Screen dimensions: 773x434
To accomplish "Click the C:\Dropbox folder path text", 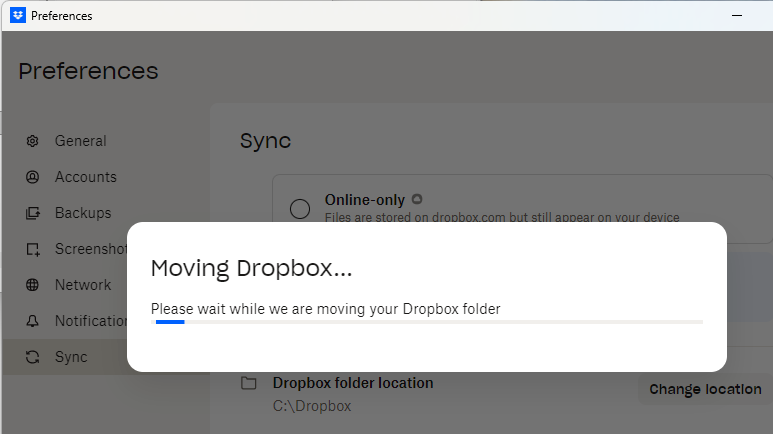I will (x=311, y=406).
